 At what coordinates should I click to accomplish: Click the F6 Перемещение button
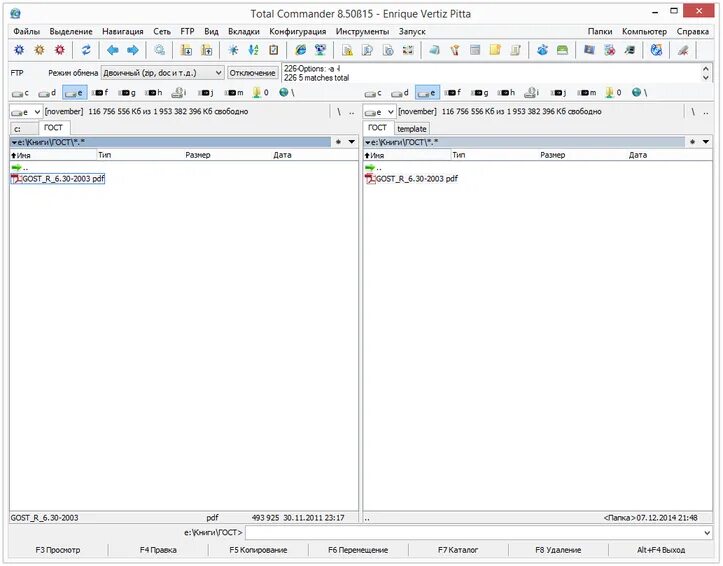point(358,550)
